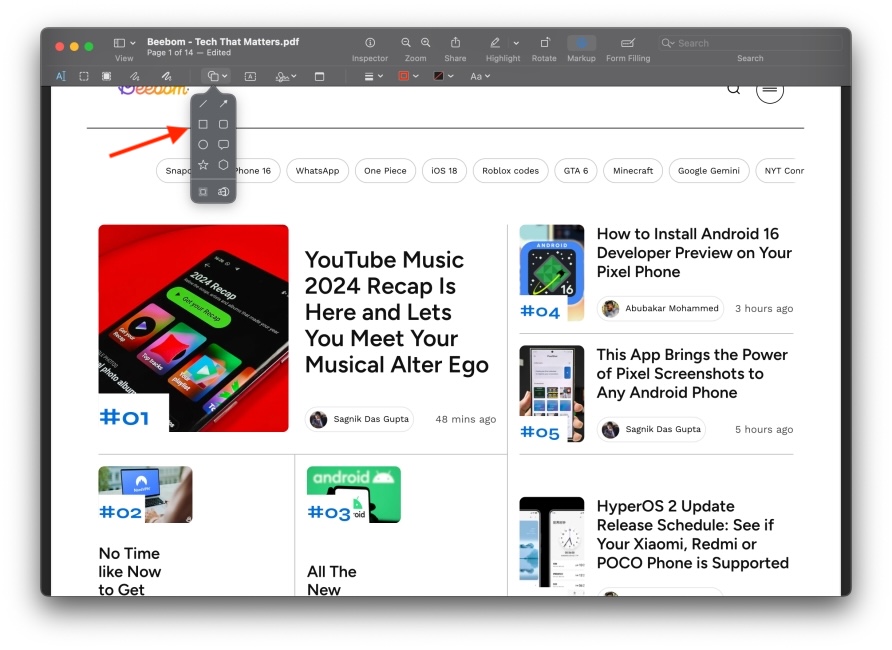This screenshot has width=892, height=650.
Task: Click the Google Gemini topic tag
Action: 709,171
